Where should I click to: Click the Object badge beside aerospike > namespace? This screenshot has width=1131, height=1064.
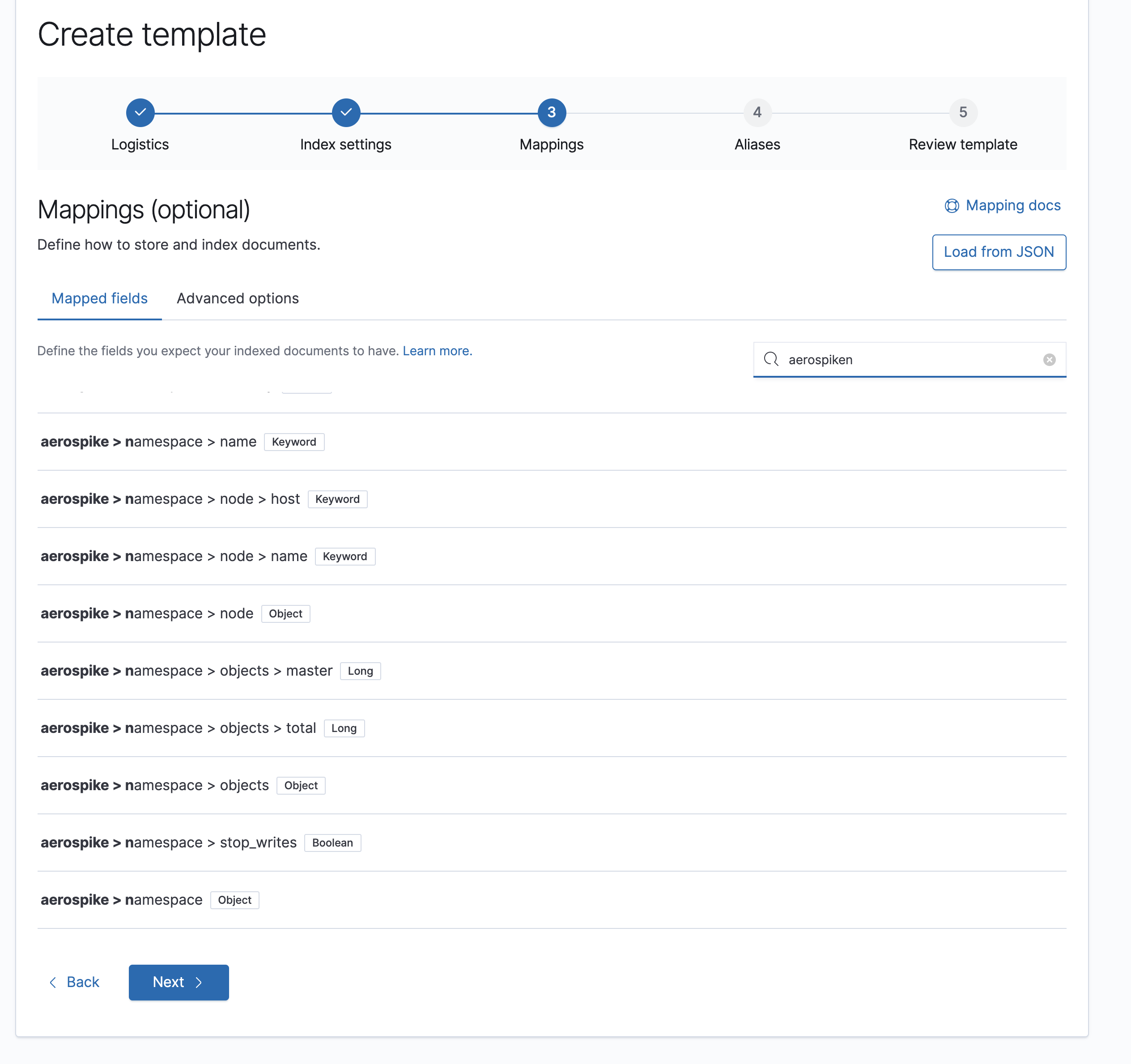point(234,900)
